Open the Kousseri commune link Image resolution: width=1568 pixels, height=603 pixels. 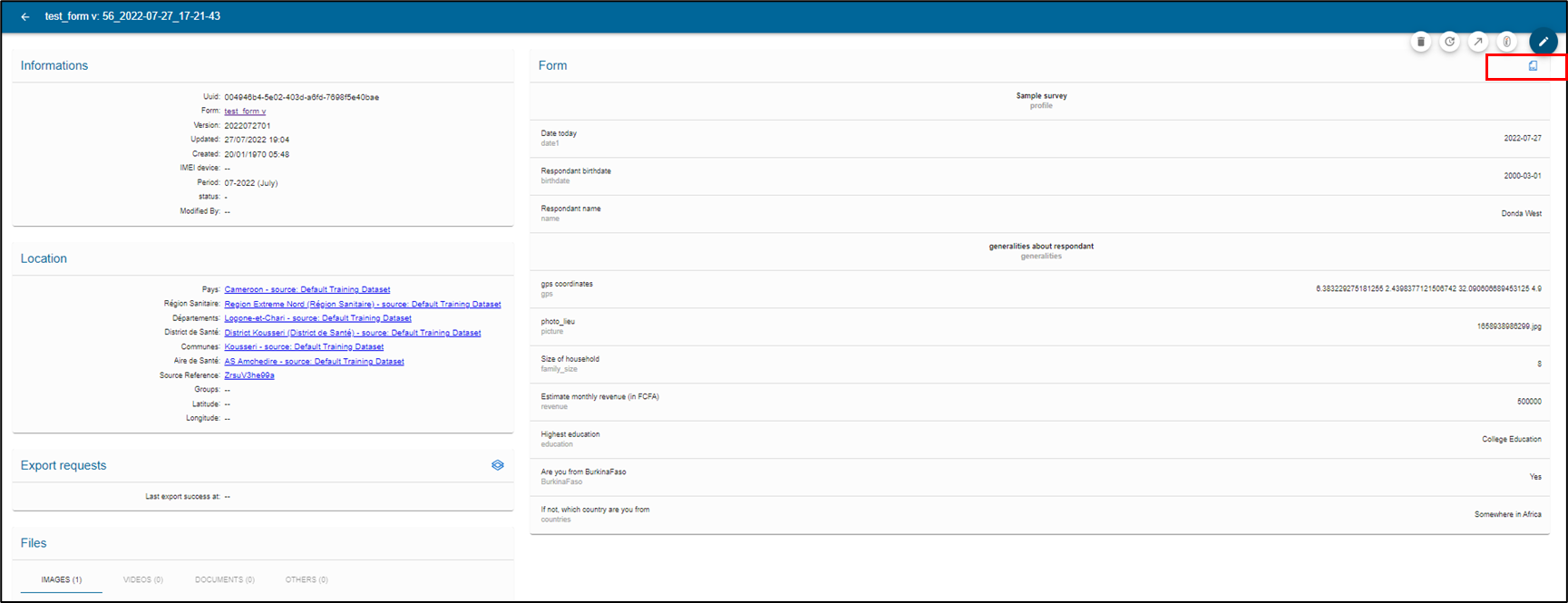point(304,347)
